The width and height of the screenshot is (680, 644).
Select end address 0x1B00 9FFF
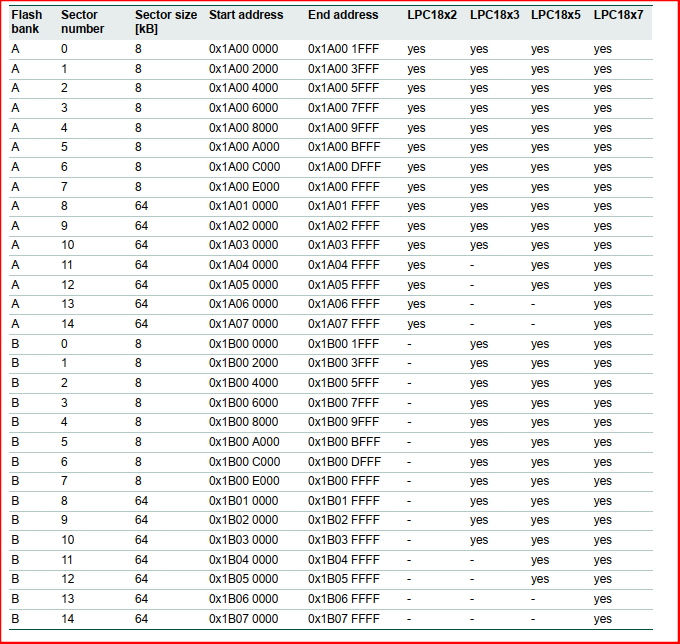(343, 422)
